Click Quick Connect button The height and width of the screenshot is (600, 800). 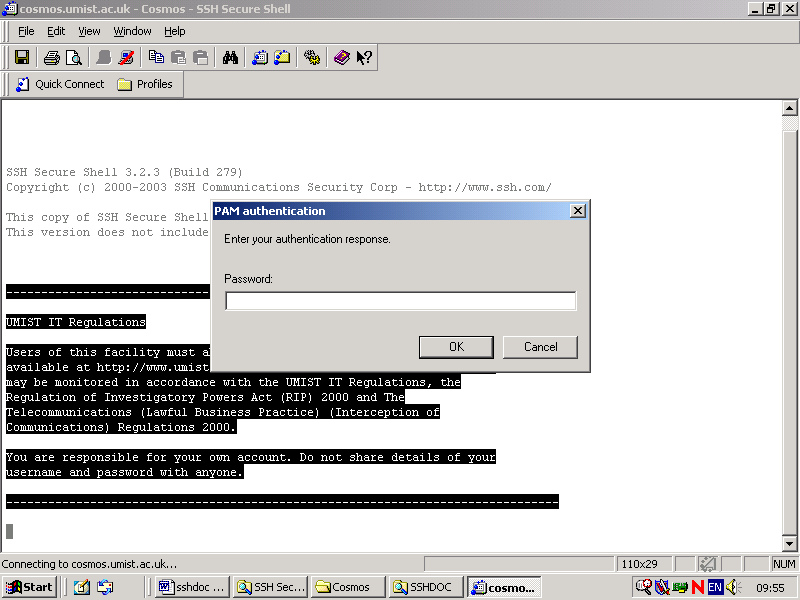(x=60, y=84)
